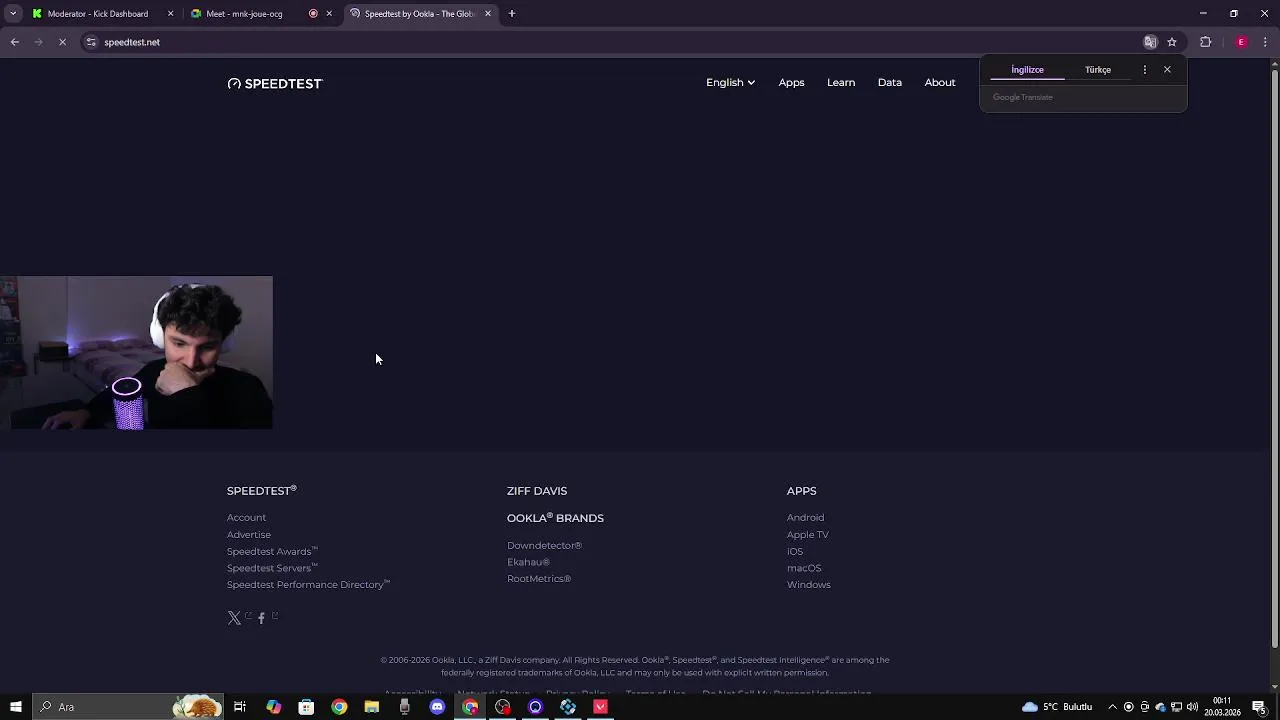
Task: View site information icon in address bar
Action: tap(91, 42)
